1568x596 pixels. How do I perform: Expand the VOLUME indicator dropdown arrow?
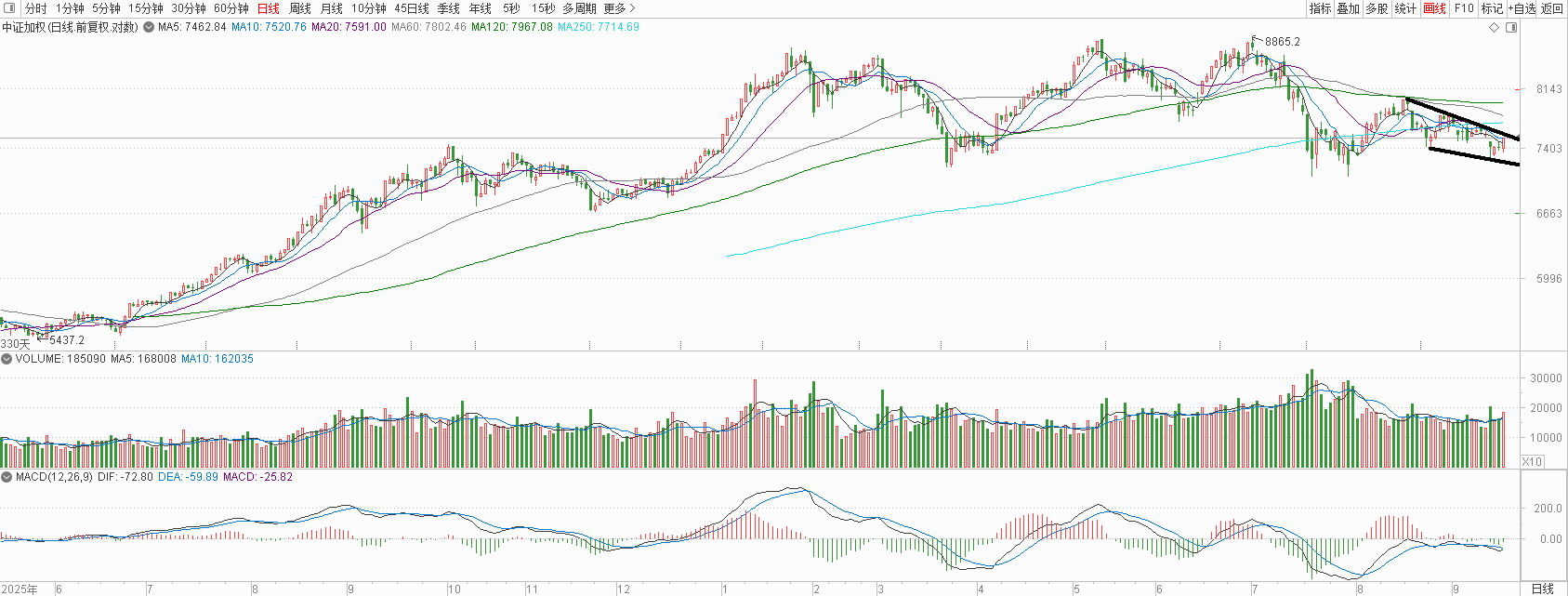click(x=7, y=359)
